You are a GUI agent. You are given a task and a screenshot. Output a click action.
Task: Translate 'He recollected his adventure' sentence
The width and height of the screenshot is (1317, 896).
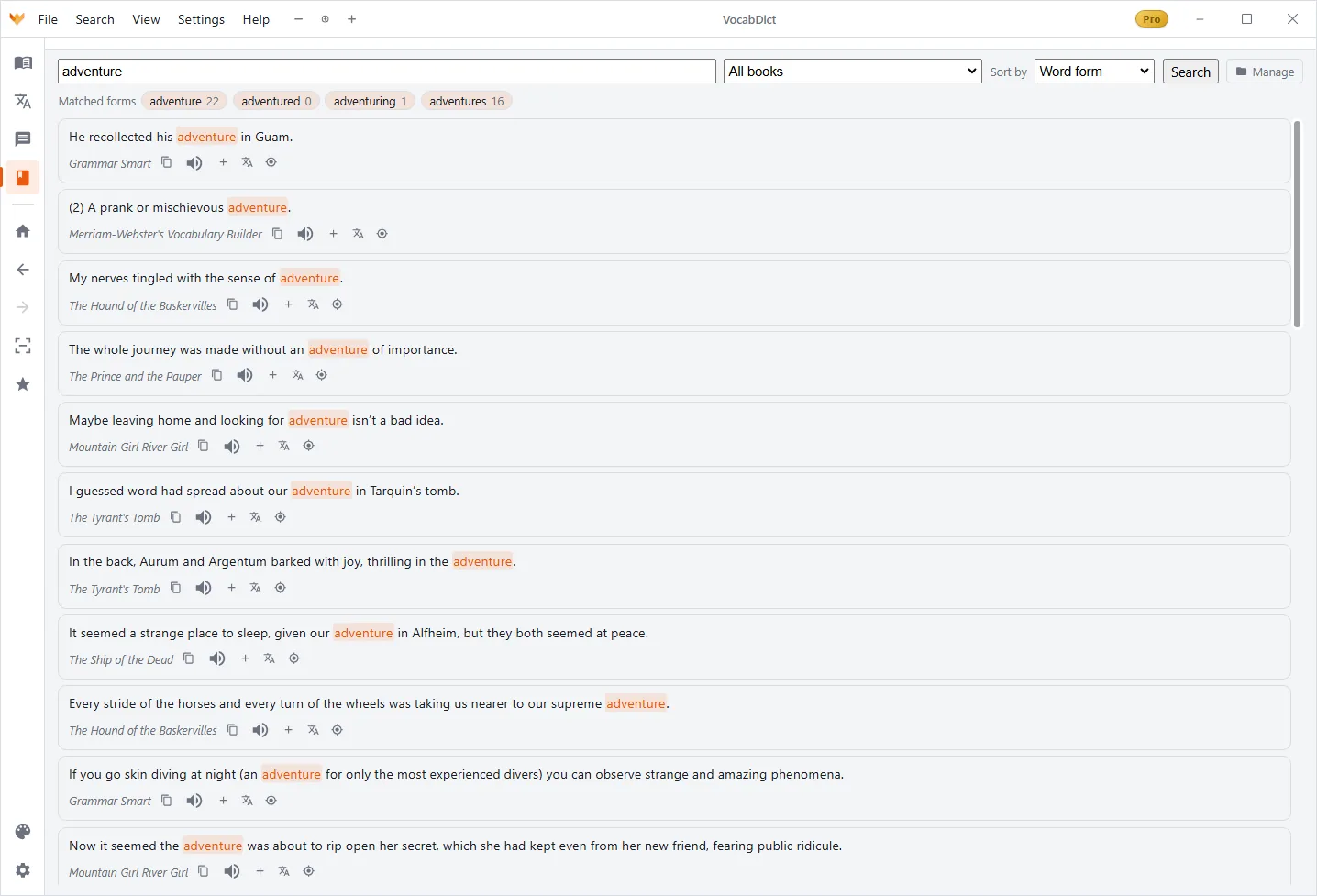[247, 162]
